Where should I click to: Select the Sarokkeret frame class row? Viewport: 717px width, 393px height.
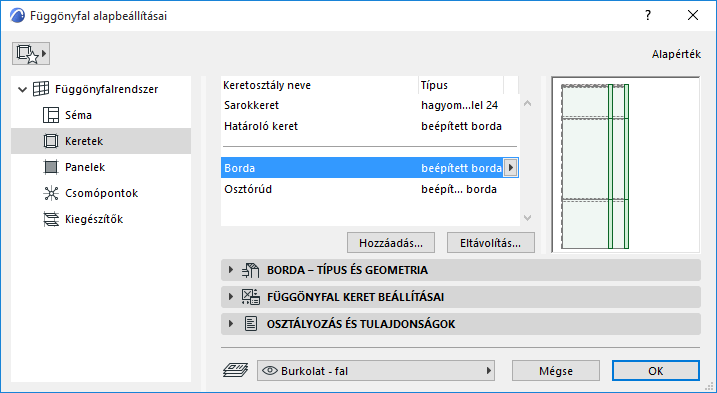(x=369, y=105)
